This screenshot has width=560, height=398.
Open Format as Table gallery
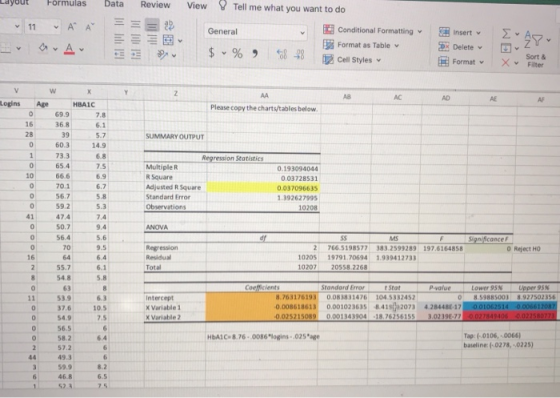(x=361, y=45)
